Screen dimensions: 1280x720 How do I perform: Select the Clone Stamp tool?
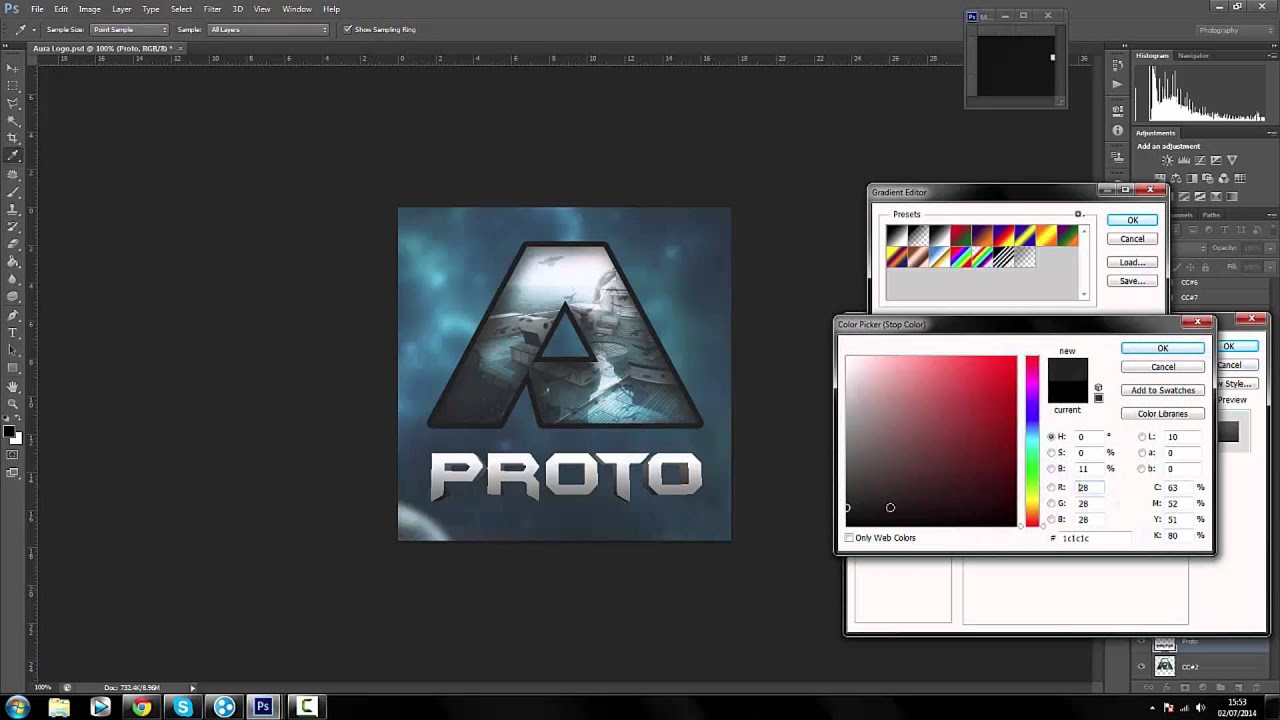pyautogui.click(x=13, y=209)
